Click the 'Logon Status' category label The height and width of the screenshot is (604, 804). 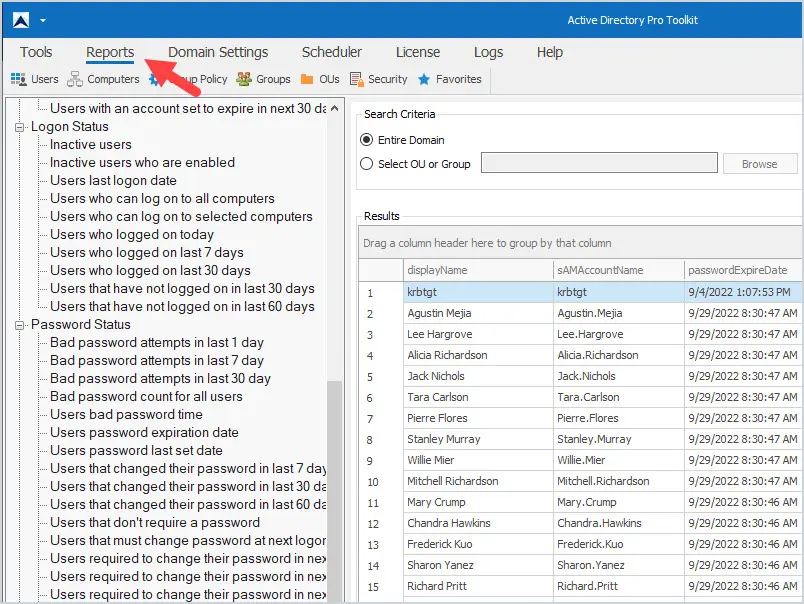[70, 127]
